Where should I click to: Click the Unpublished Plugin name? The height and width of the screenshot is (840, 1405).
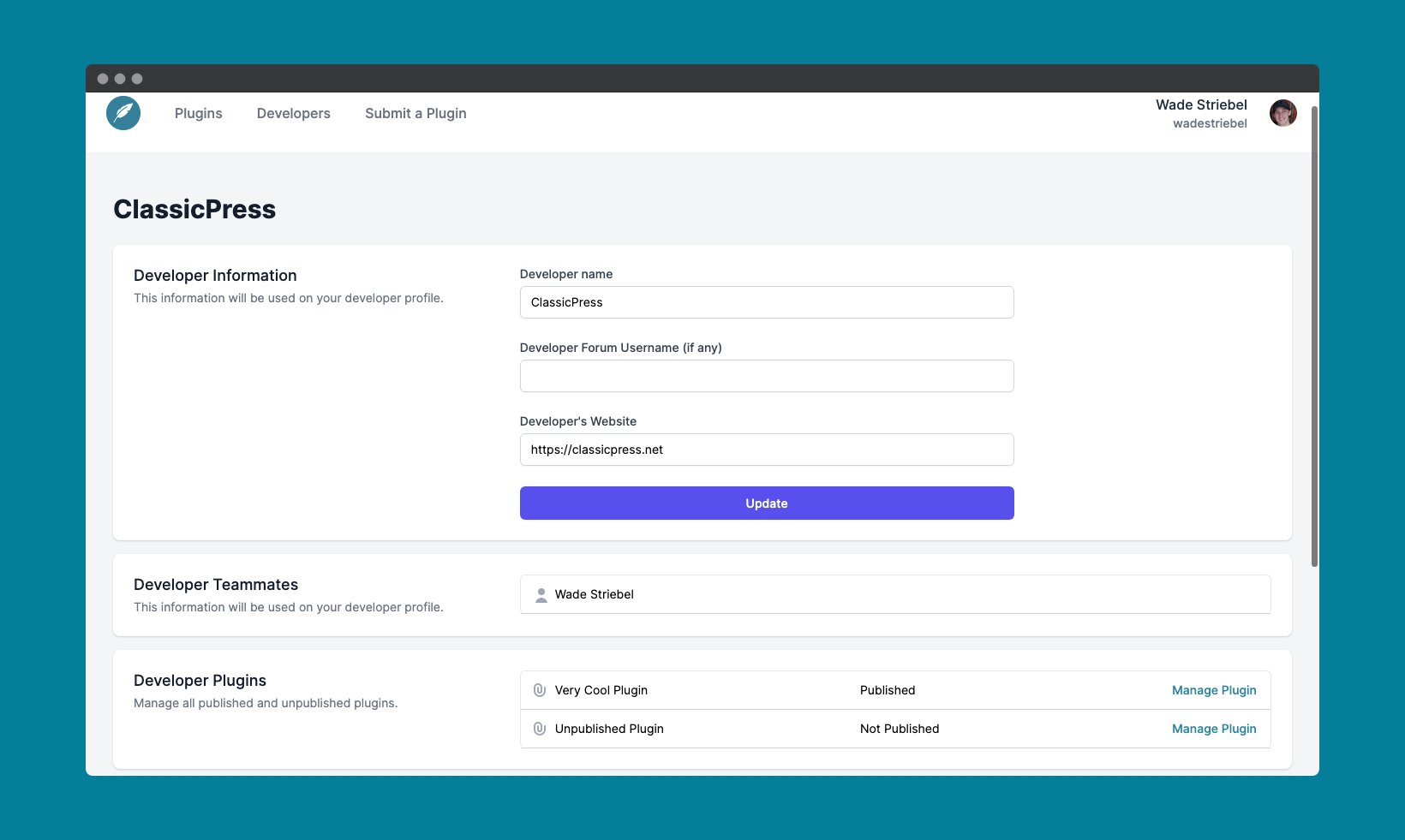(609, 729)
